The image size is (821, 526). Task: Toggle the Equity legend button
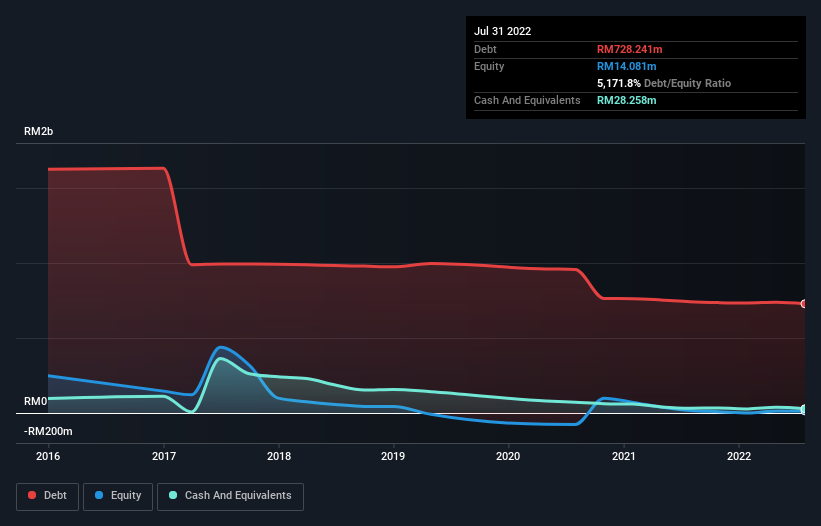click(118, 496)
